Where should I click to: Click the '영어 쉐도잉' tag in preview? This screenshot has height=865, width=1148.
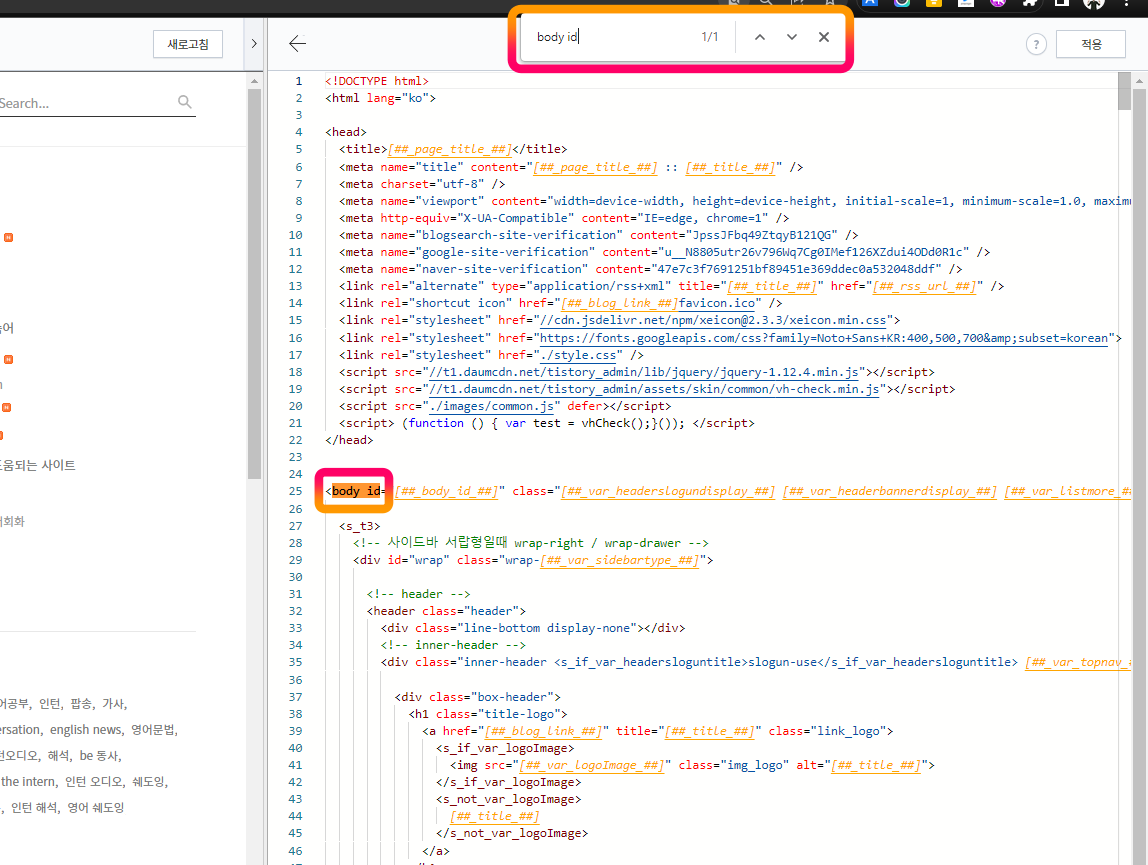[96, 808]
